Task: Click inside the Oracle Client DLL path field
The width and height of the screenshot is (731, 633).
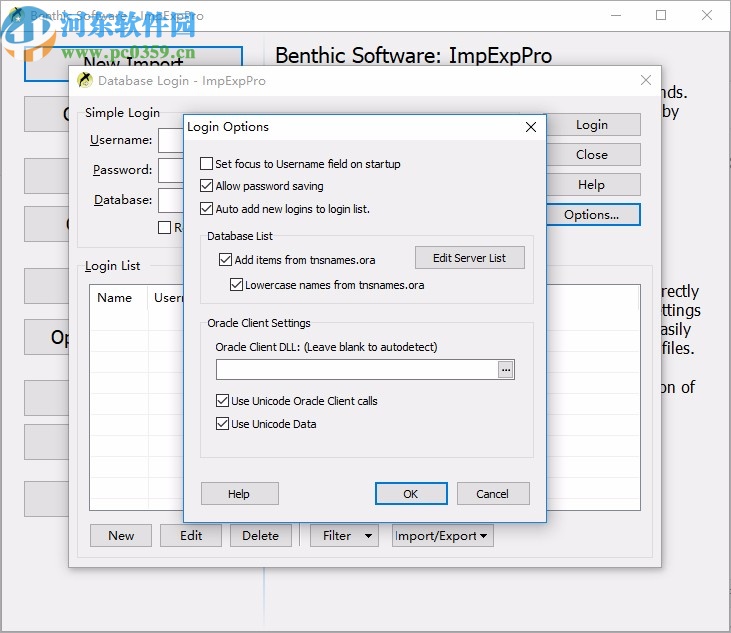Action: [357, 370]
